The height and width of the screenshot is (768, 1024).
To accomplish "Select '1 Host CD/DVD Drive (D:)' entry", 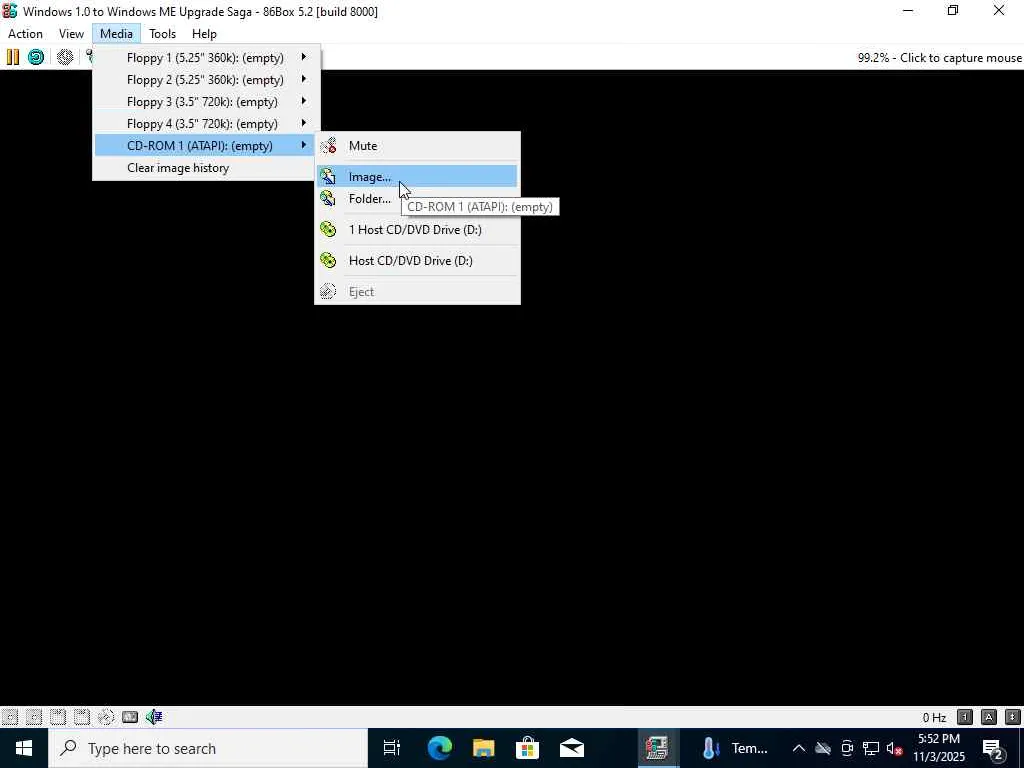I will coord(417,229).
